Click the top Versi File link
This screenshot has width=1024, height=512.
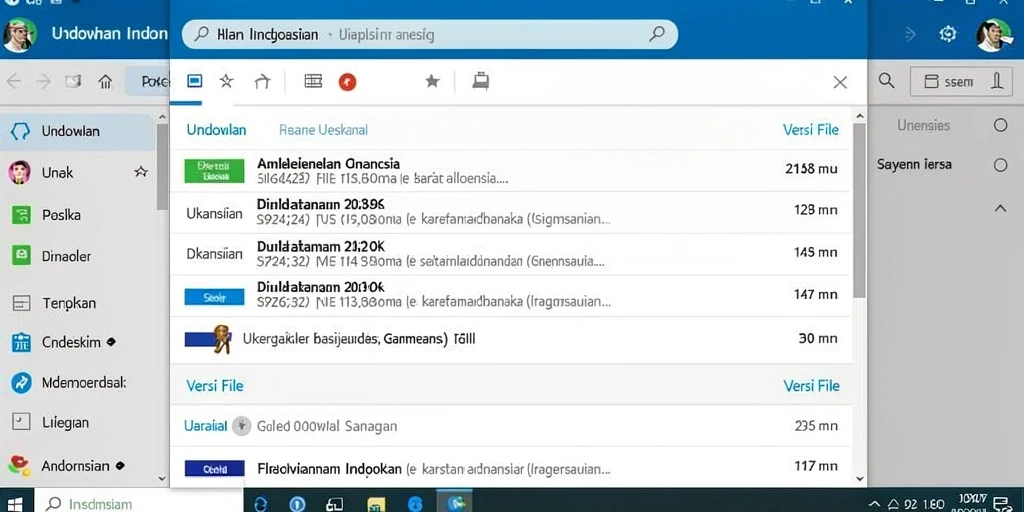point(810,130)
